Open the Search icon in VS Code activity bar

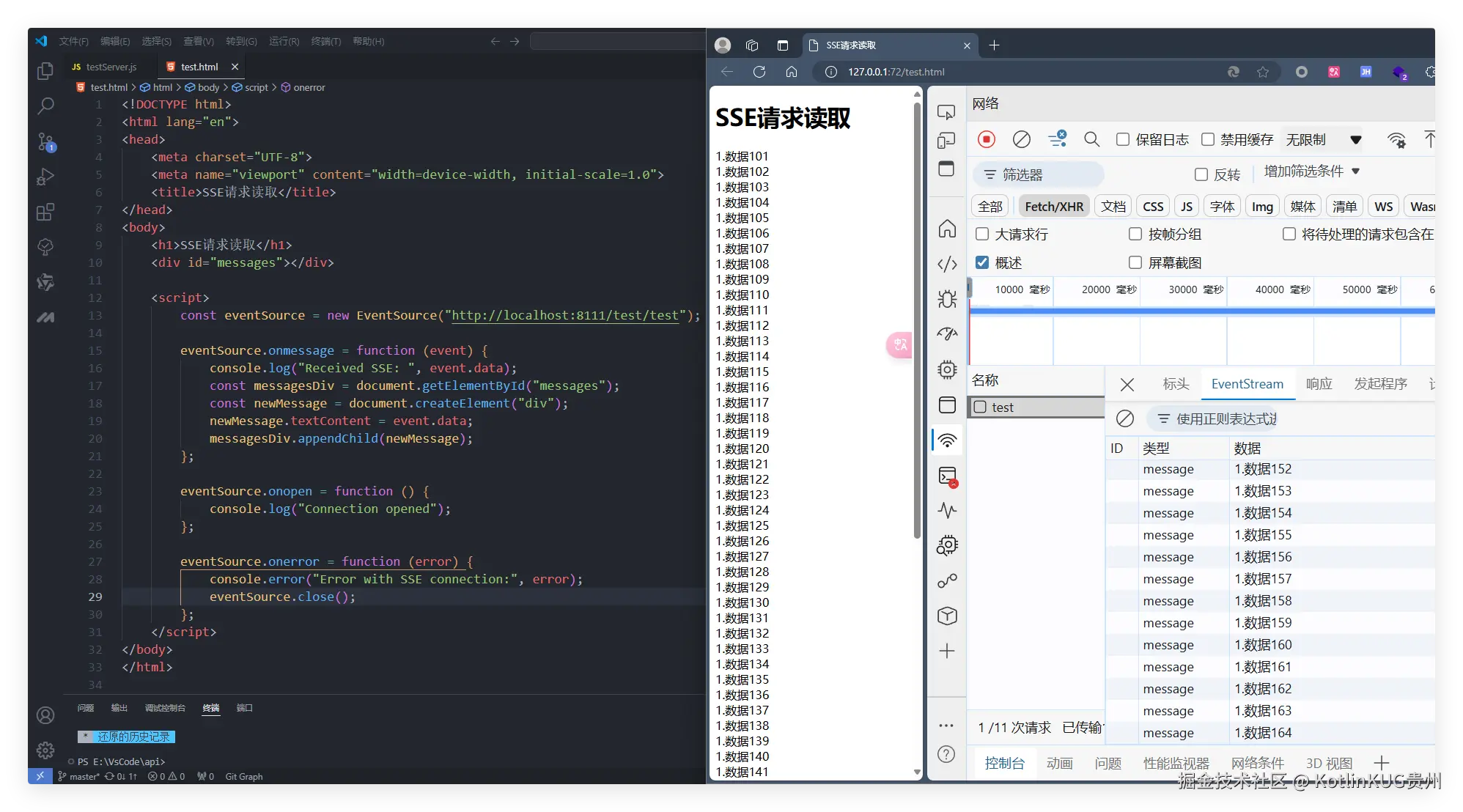(45, 106)
